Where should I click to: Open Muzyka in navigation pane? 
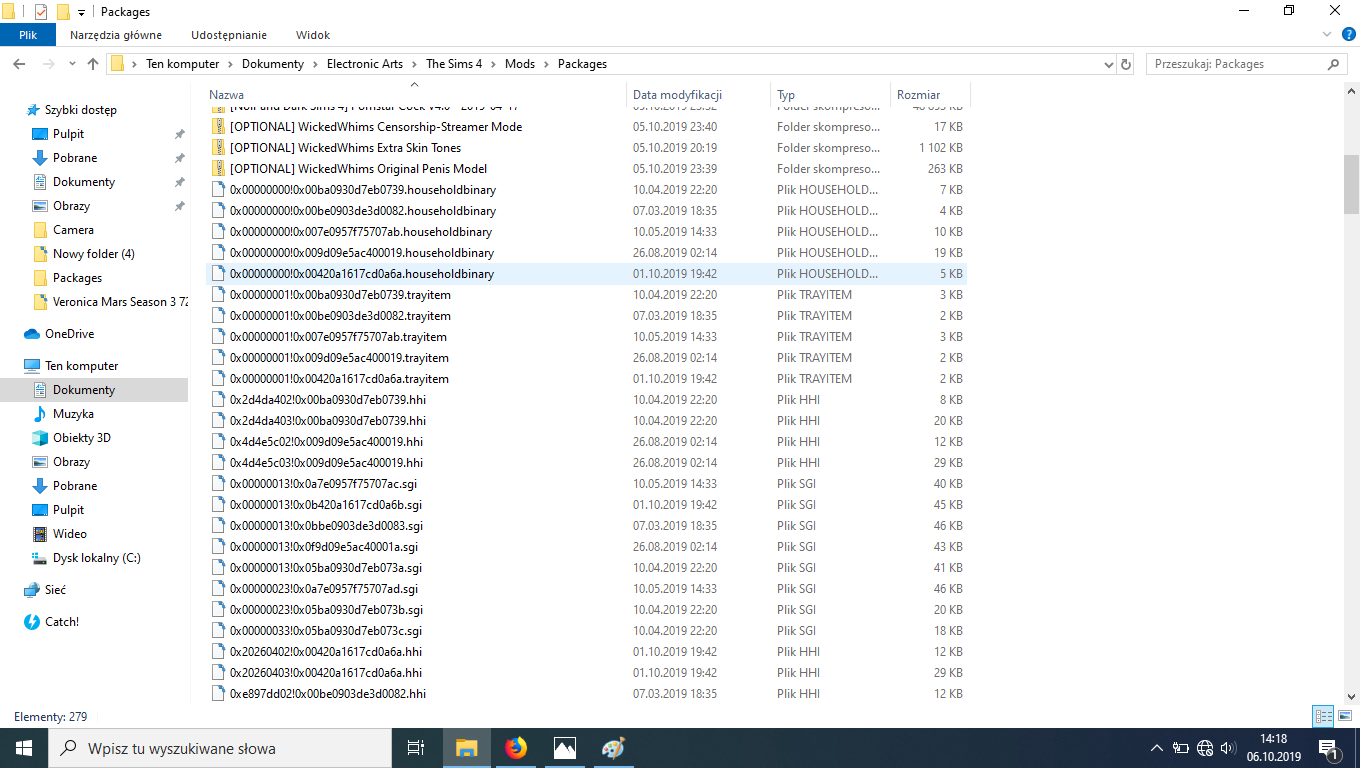73,414
